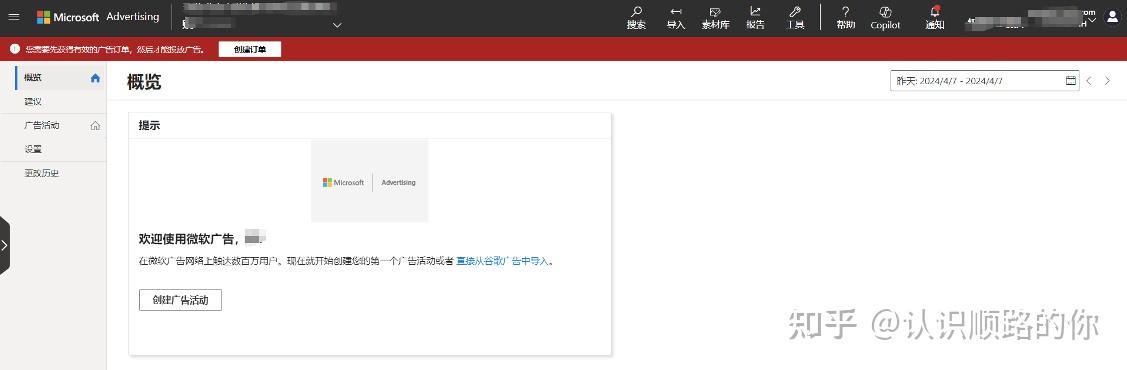Go to previous date range arrow
The height and width of the screenshot is (370, 1127).
1089,80
